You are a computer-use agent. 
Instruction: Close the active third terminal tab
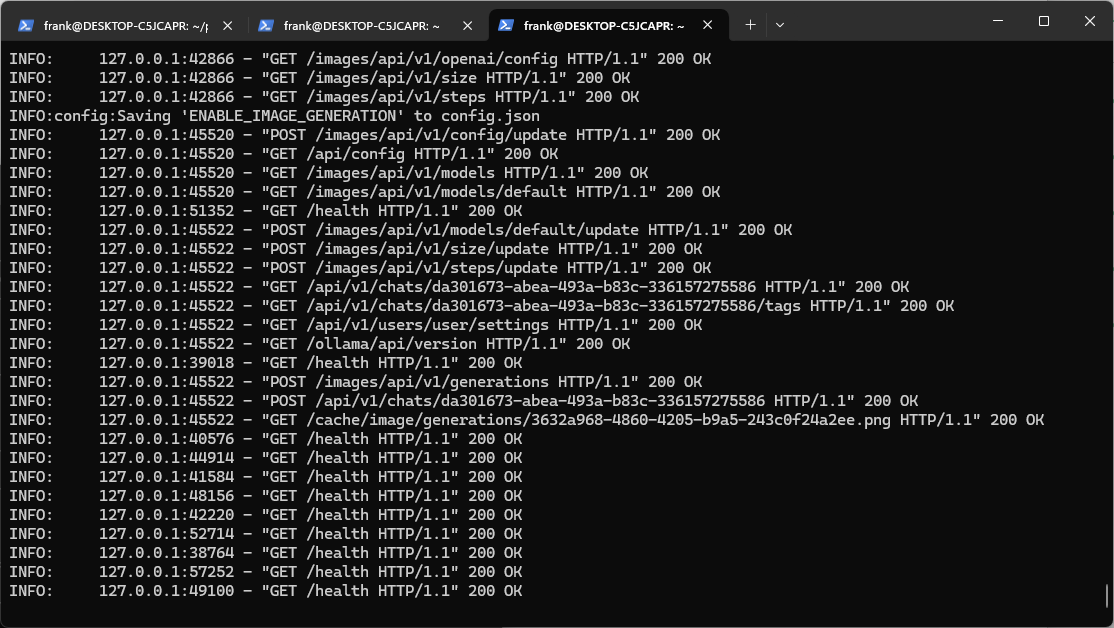[x=706, y=26]
